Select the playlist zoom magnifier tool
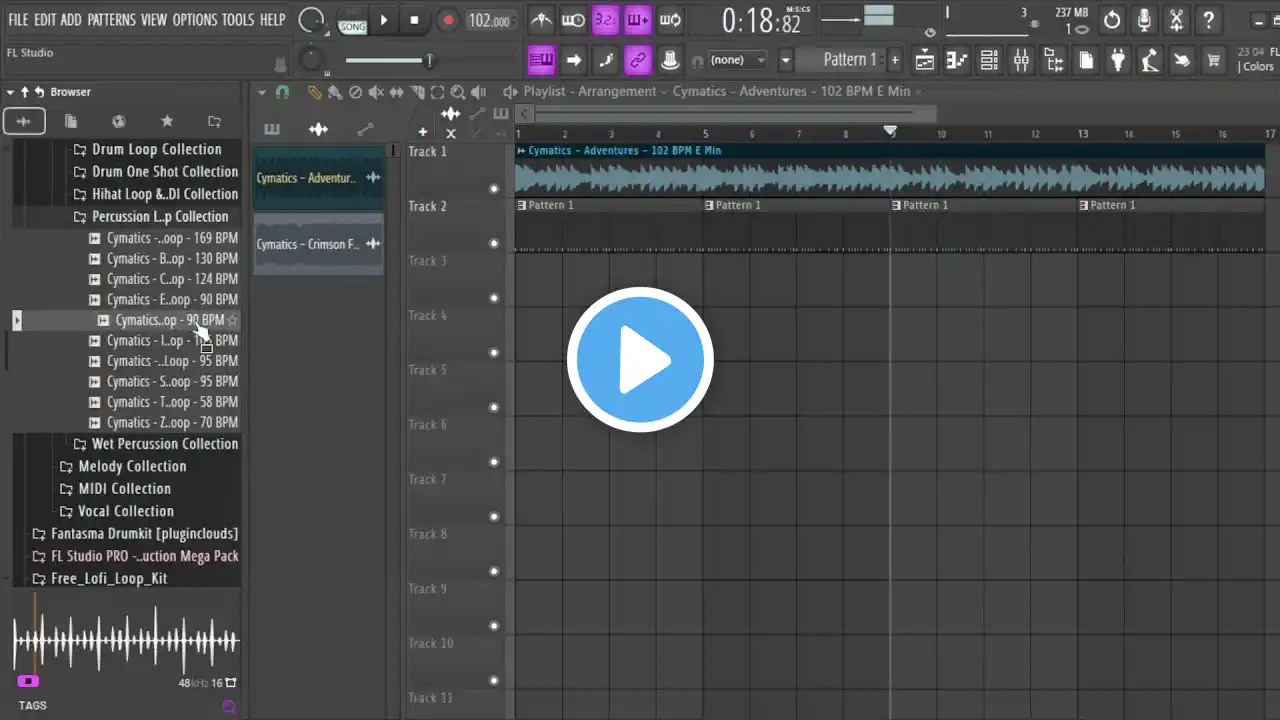The height and width of the screenshot is (720, 1280). point(457,92)
